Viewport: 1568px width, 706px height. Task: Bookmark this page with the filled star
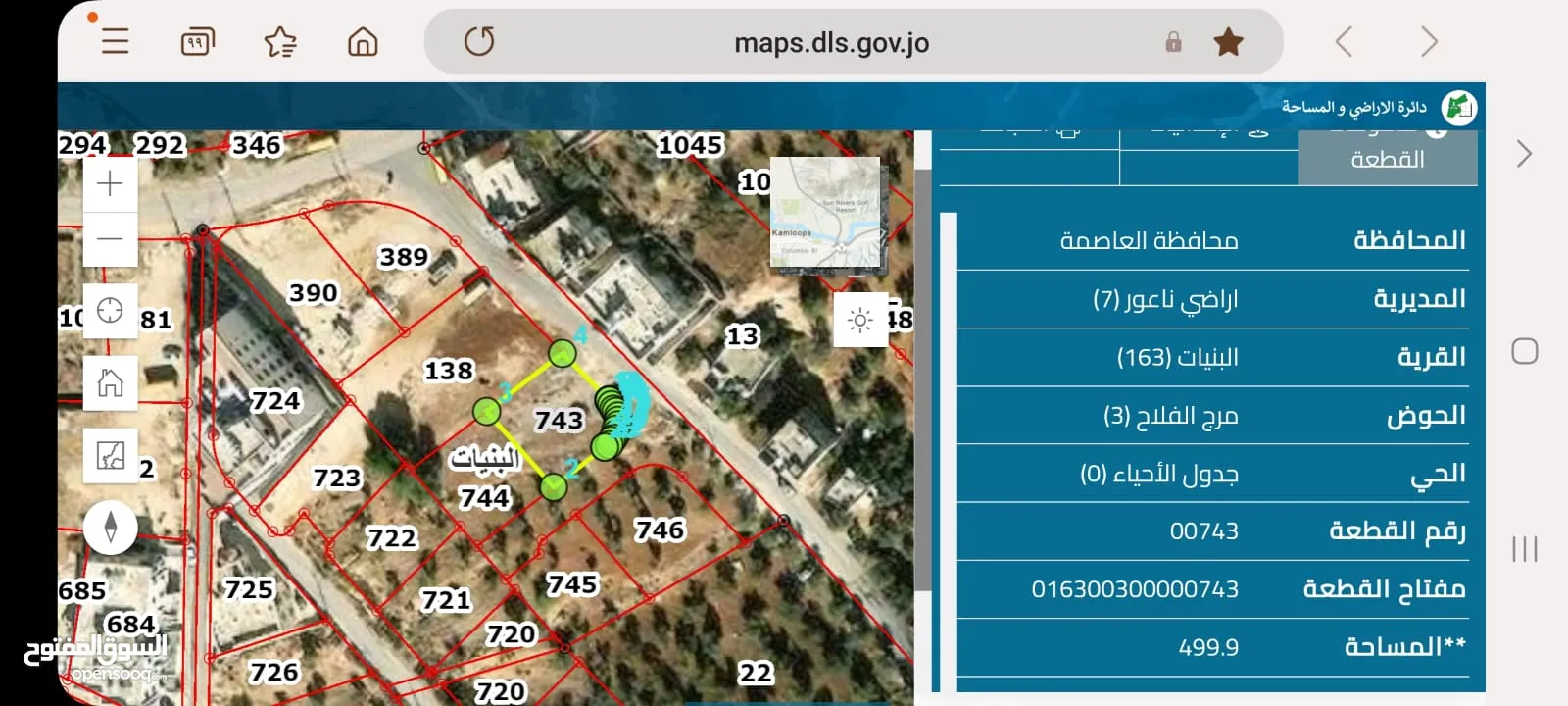[x=1228, y=41]
